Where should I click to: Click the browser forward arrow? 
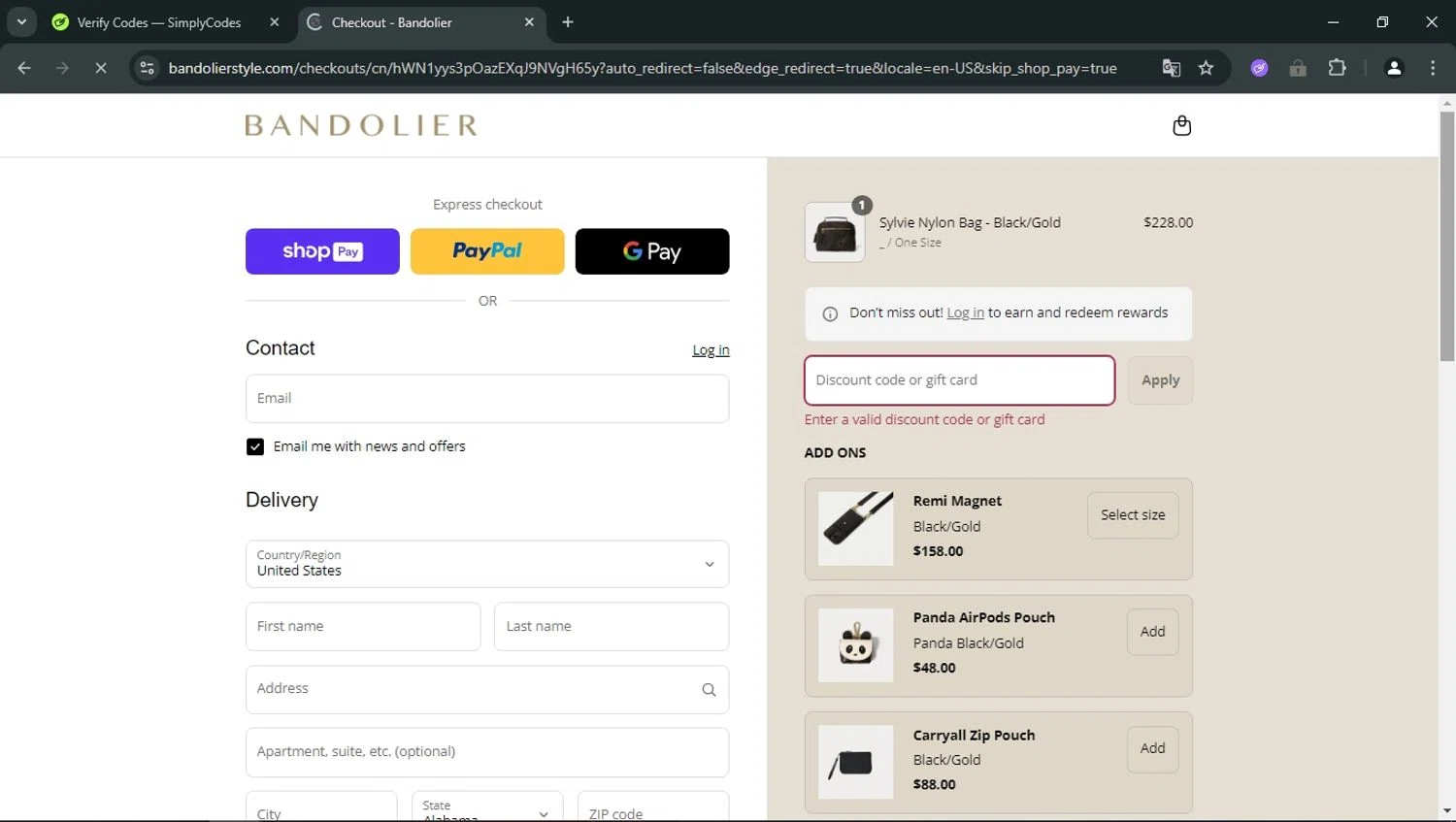(62, 68)
